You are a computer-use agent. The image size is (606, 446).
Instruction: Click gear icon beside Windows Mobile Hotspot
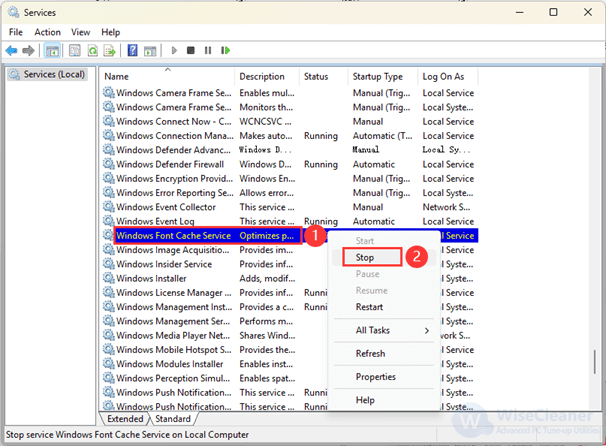tap(109, 349)
